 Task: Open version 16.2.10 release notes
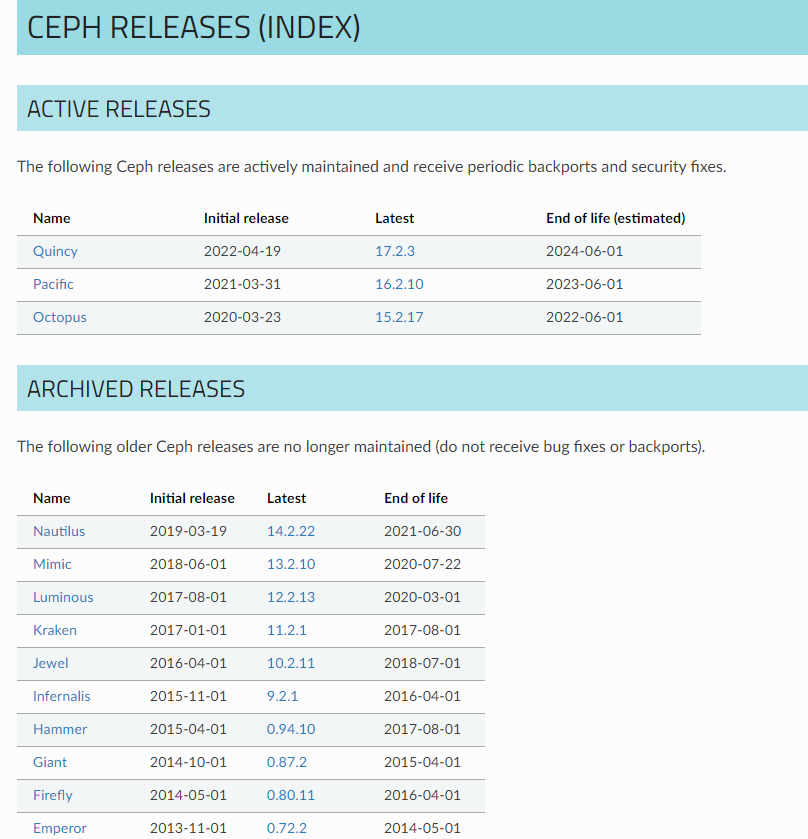click(x=399, y=284)
